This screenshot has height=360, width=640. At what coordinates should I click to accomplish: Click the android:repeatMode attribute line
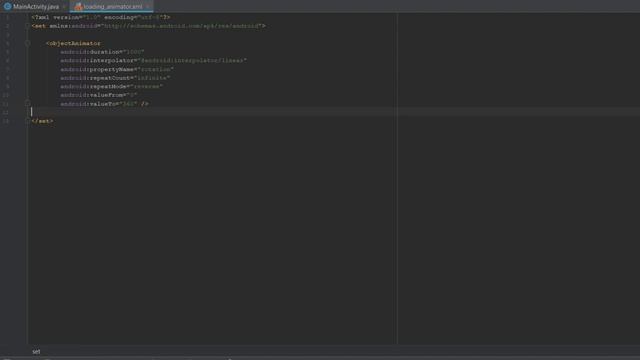point(111,87)
